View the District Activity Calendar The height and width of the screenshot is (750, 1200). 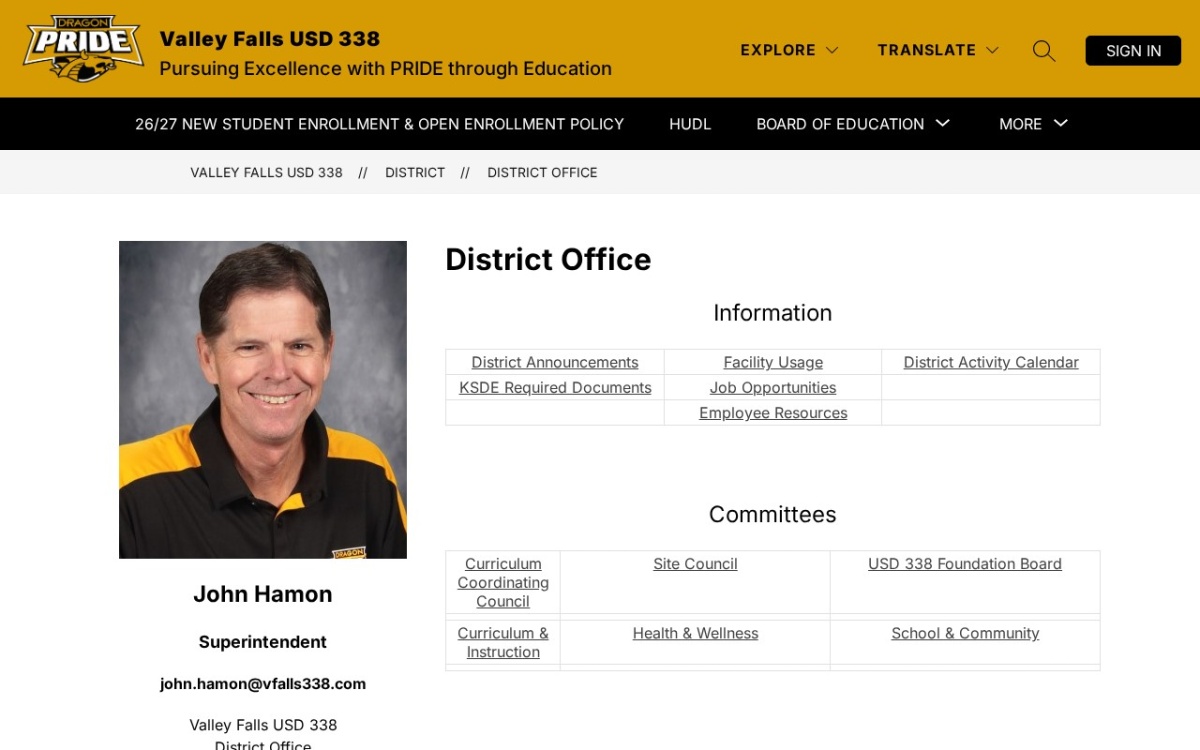click(991, 362)
